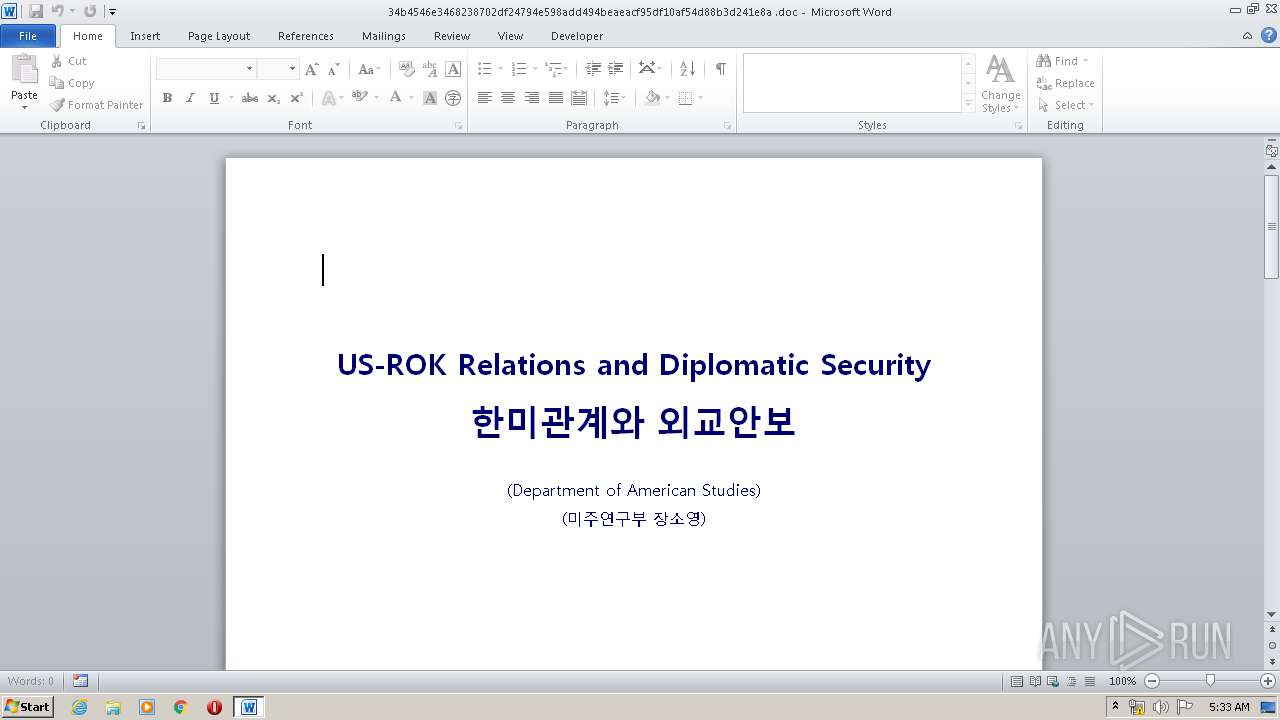Click the Replace button
The width and height of the screenshot is (1280, 720).
(1066, 83)
